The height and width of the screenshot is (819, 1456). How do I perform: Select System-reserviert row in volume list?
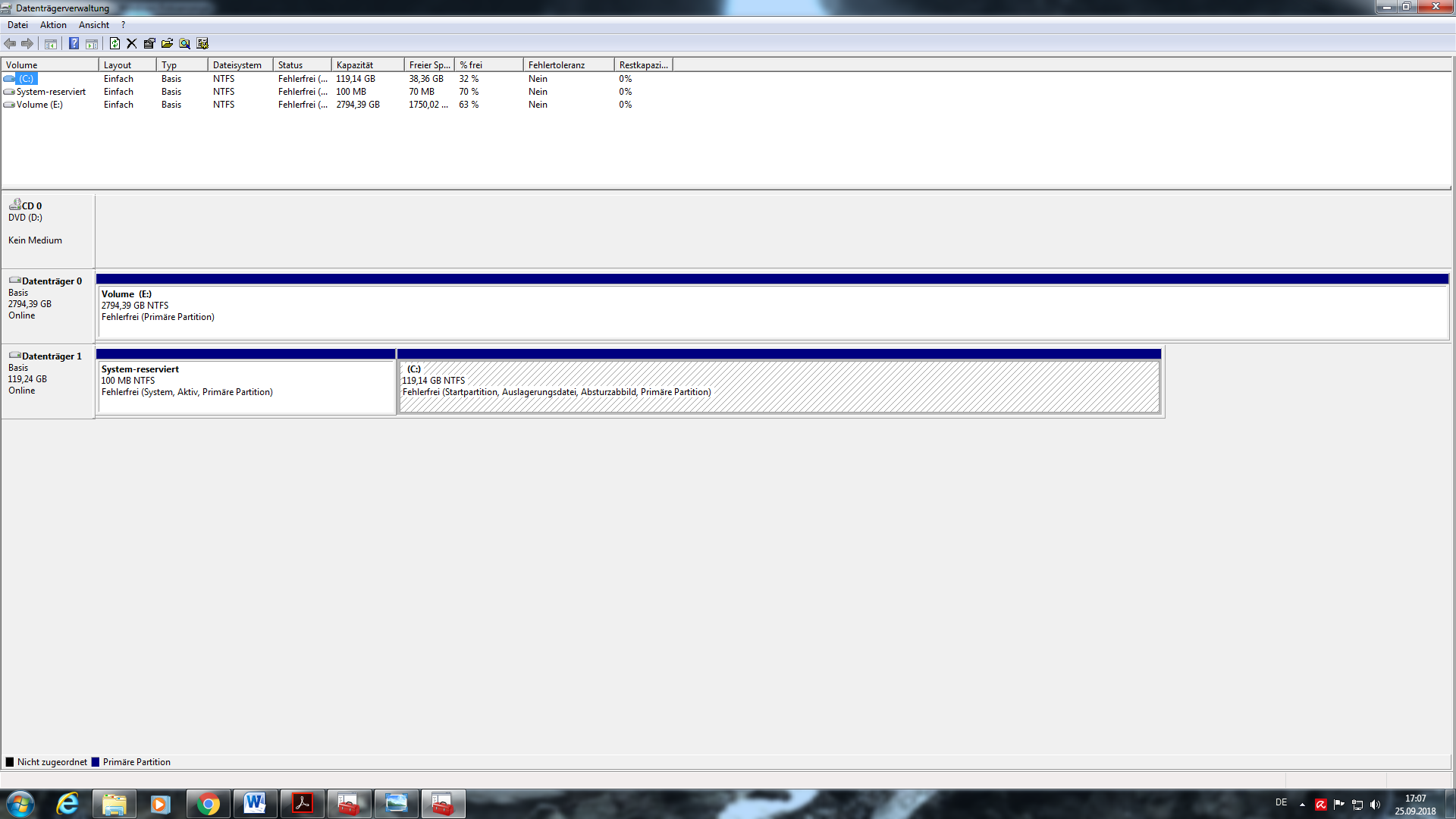coord(51,92)
